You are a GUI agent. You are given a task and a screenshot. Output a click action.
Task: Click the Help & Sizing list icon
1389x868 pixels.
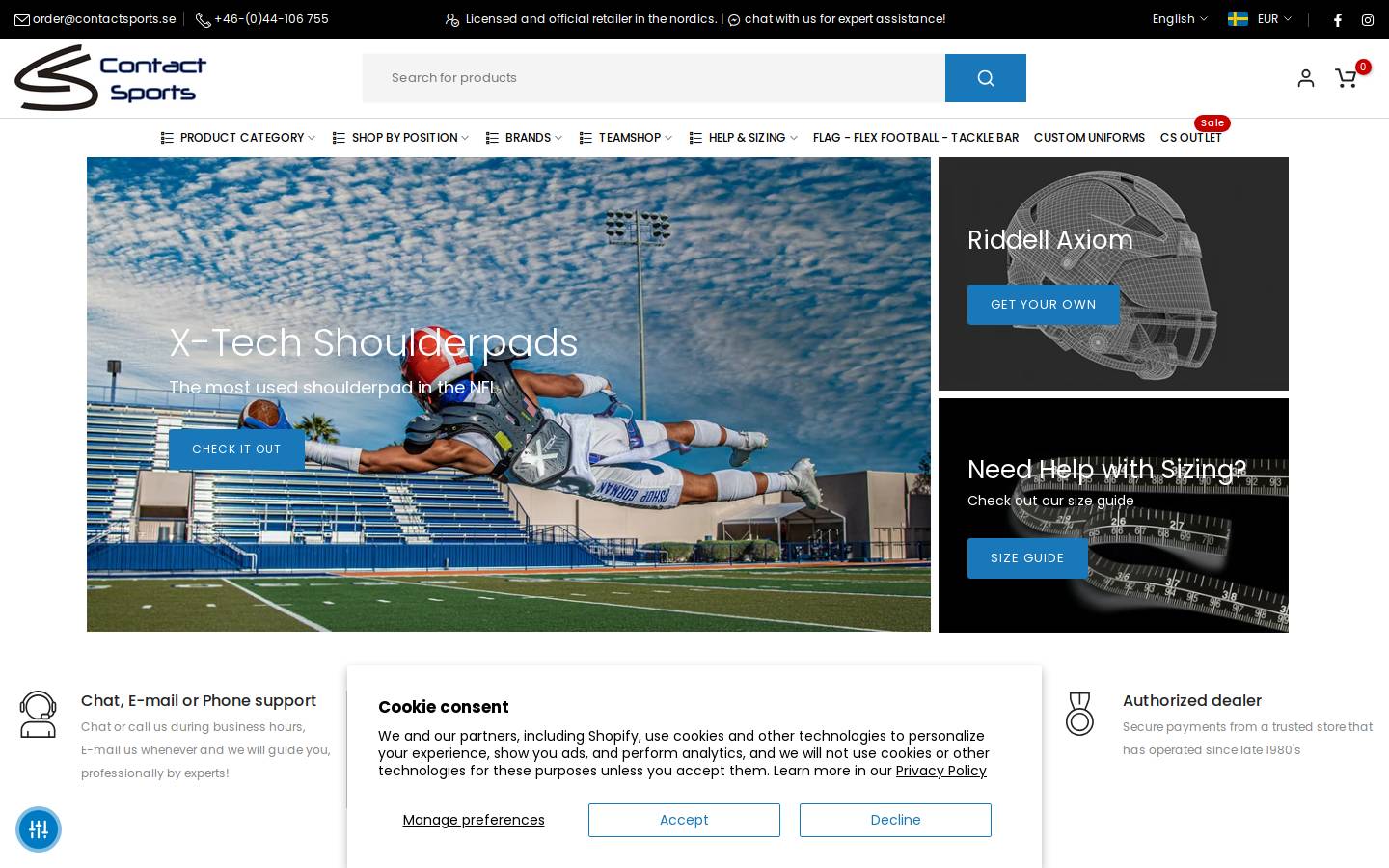coord(695,138)
